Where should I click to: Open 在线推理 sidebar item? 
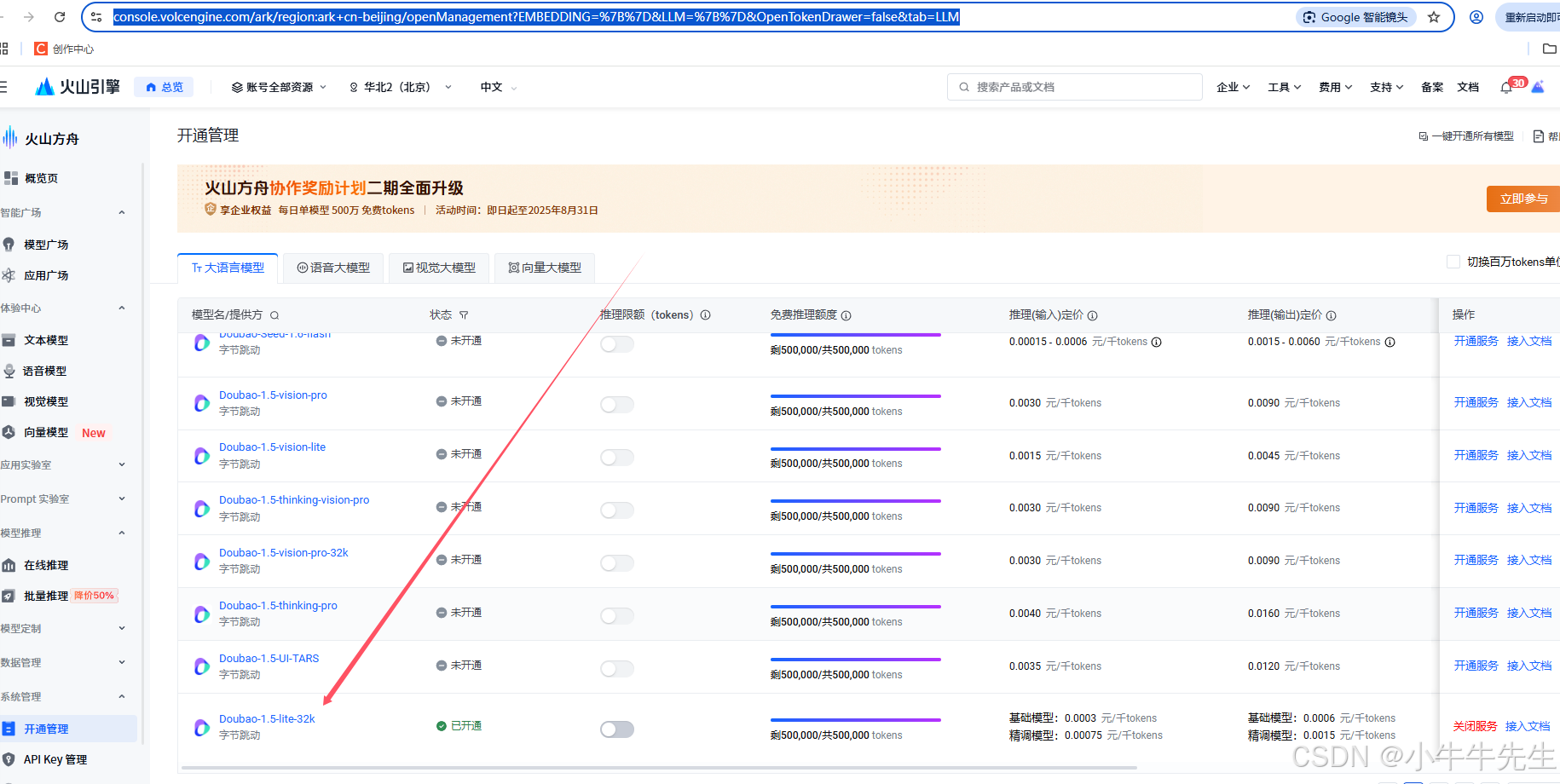coord(46,565)
